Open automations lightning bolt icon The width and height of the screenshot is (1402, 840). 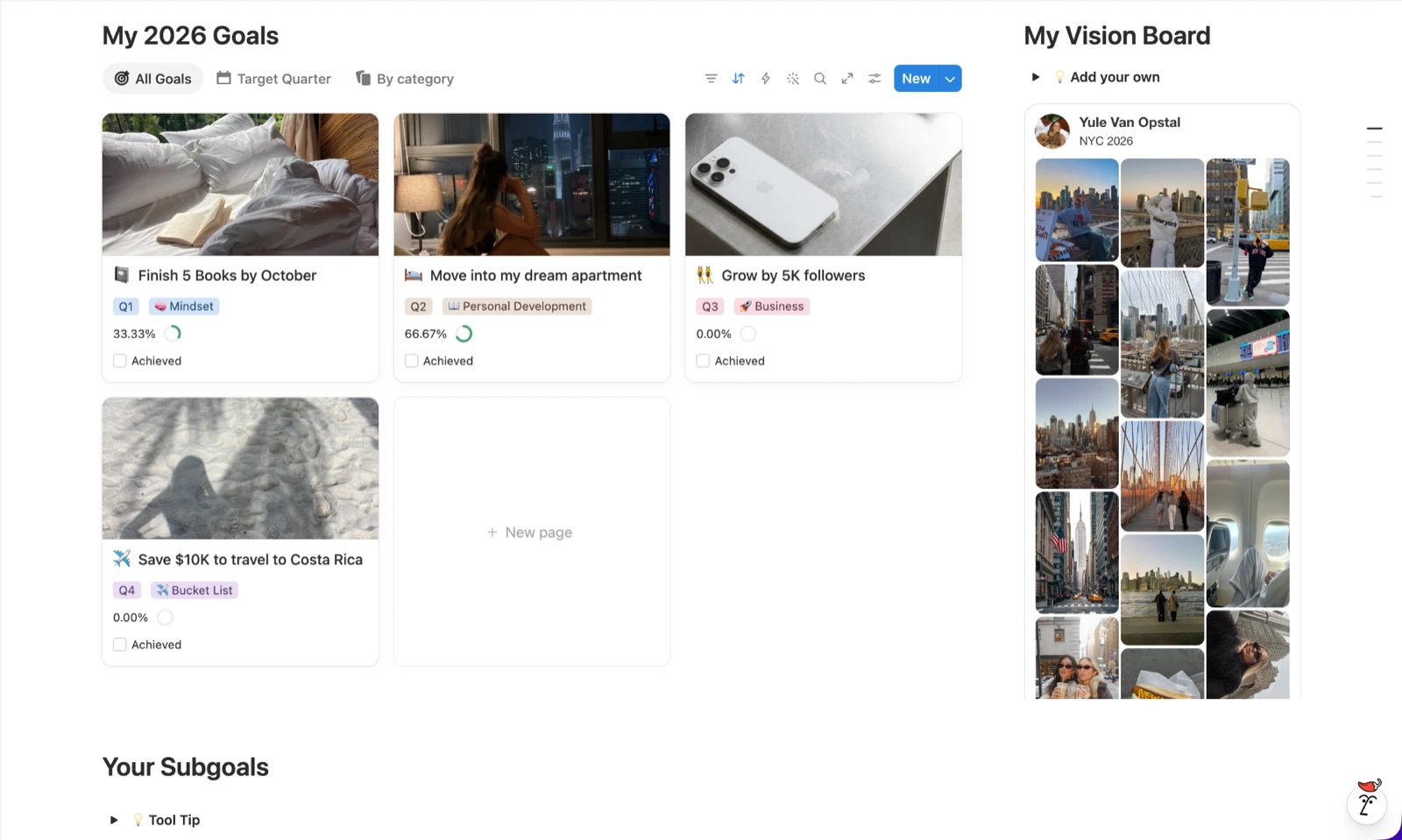click(765, 79)
